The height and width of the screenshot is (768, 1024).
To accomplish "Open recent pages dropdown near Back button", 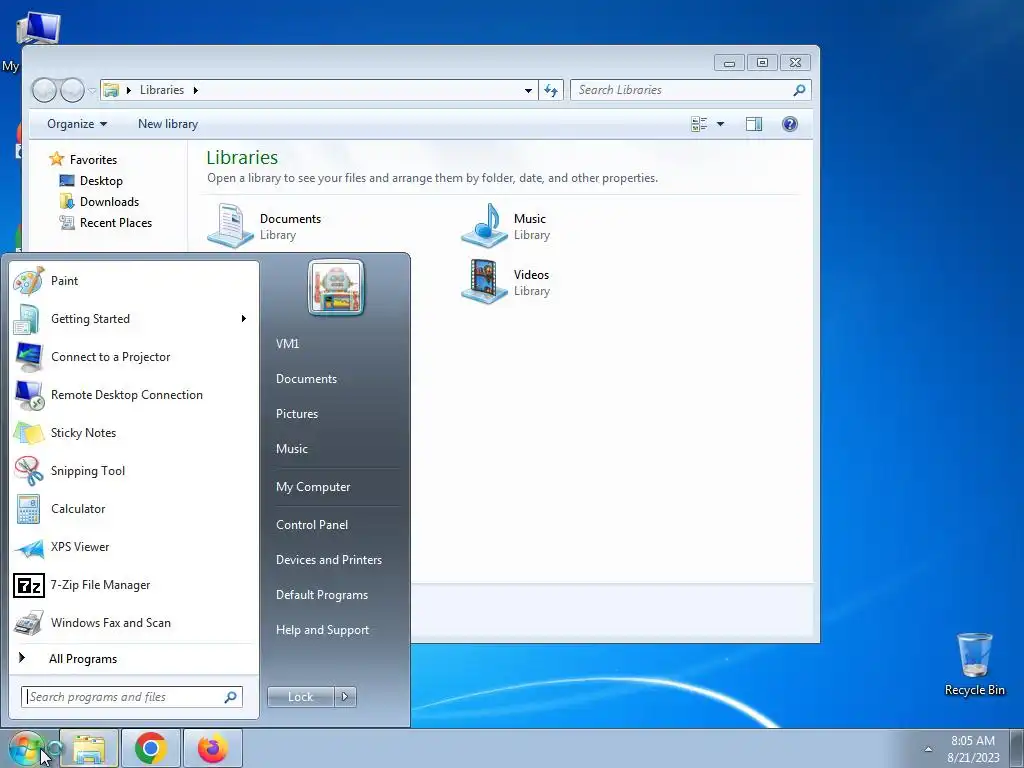I will click(92, 90).
